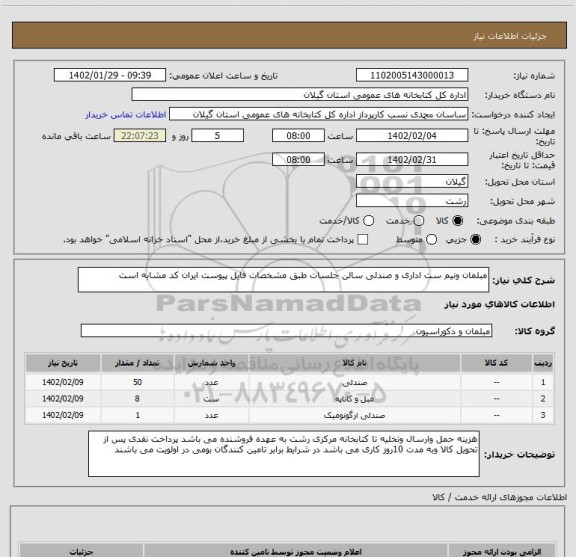Click the ست unit cell
Viewport: 576px width, 557px height.
(212, 399)
